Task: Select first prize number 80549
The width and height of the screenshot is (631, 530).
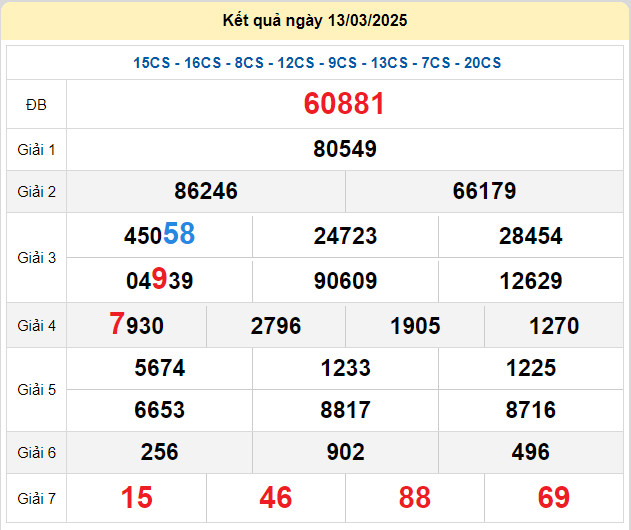Action: (x=345, y=149)
